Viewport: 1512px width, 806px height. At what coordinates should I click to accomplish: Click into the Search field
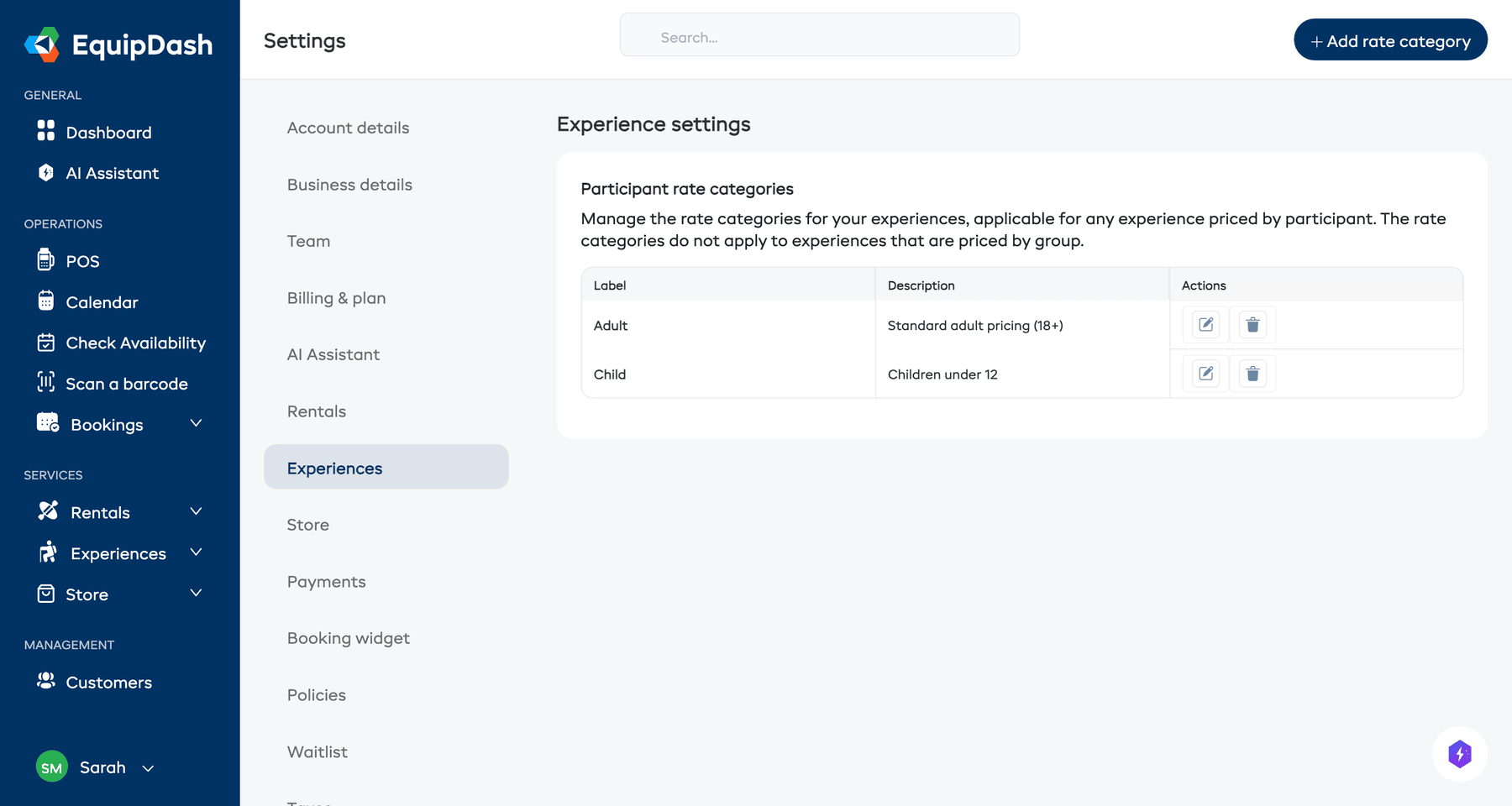819,35
